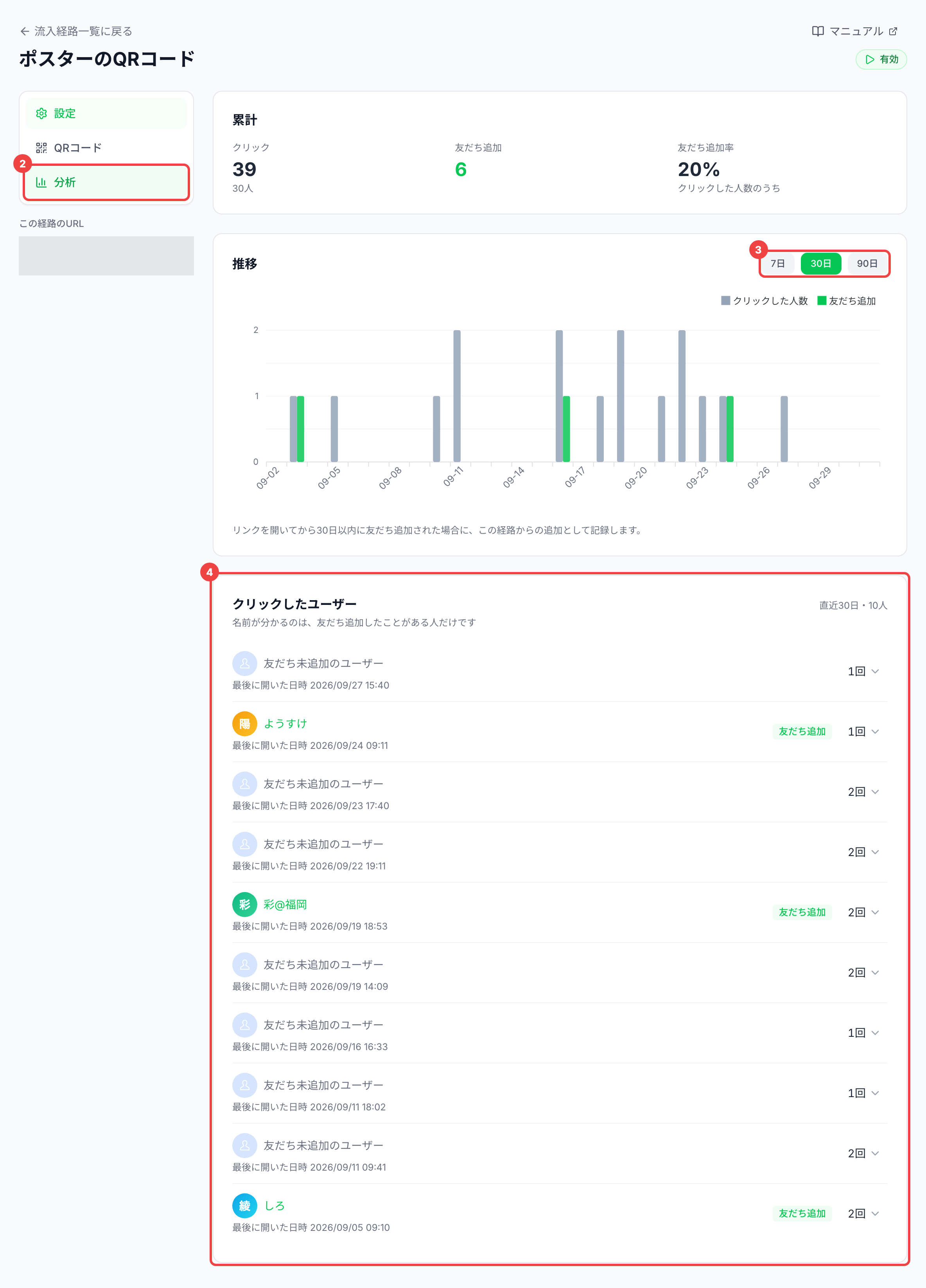Toggle クリックした人数 legend series
This screenshot has width=926, height=1288.
[x=764, y=301]
